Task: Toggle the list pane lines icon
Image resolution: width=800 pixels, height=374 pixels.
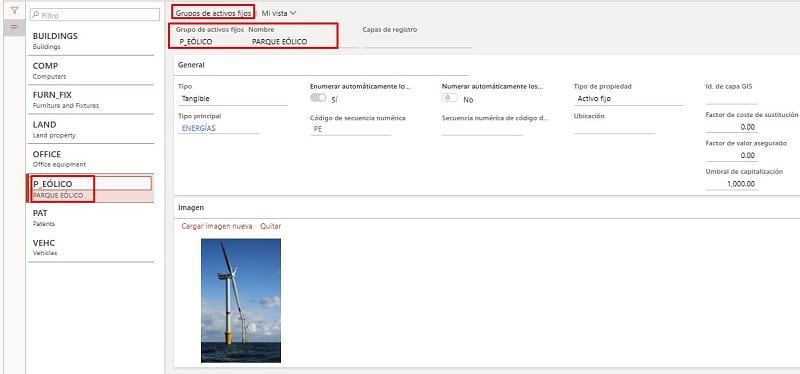Action: tap(14, 27)
